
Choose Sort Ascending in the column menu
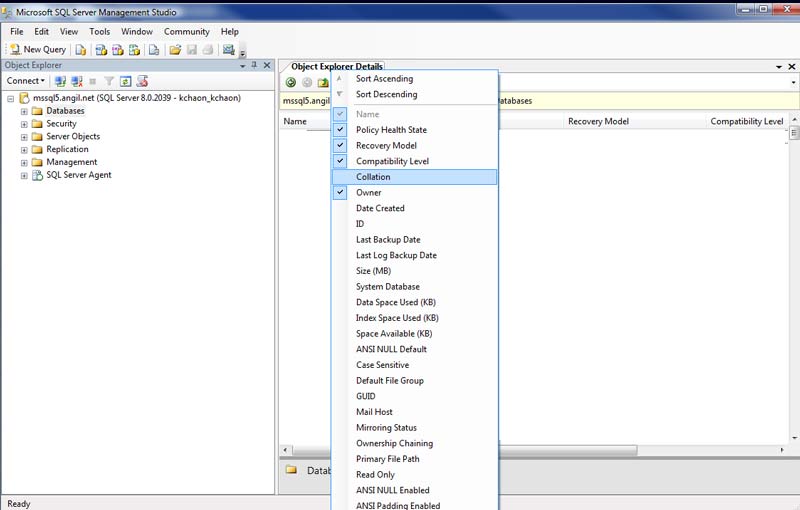pos(414,79)
